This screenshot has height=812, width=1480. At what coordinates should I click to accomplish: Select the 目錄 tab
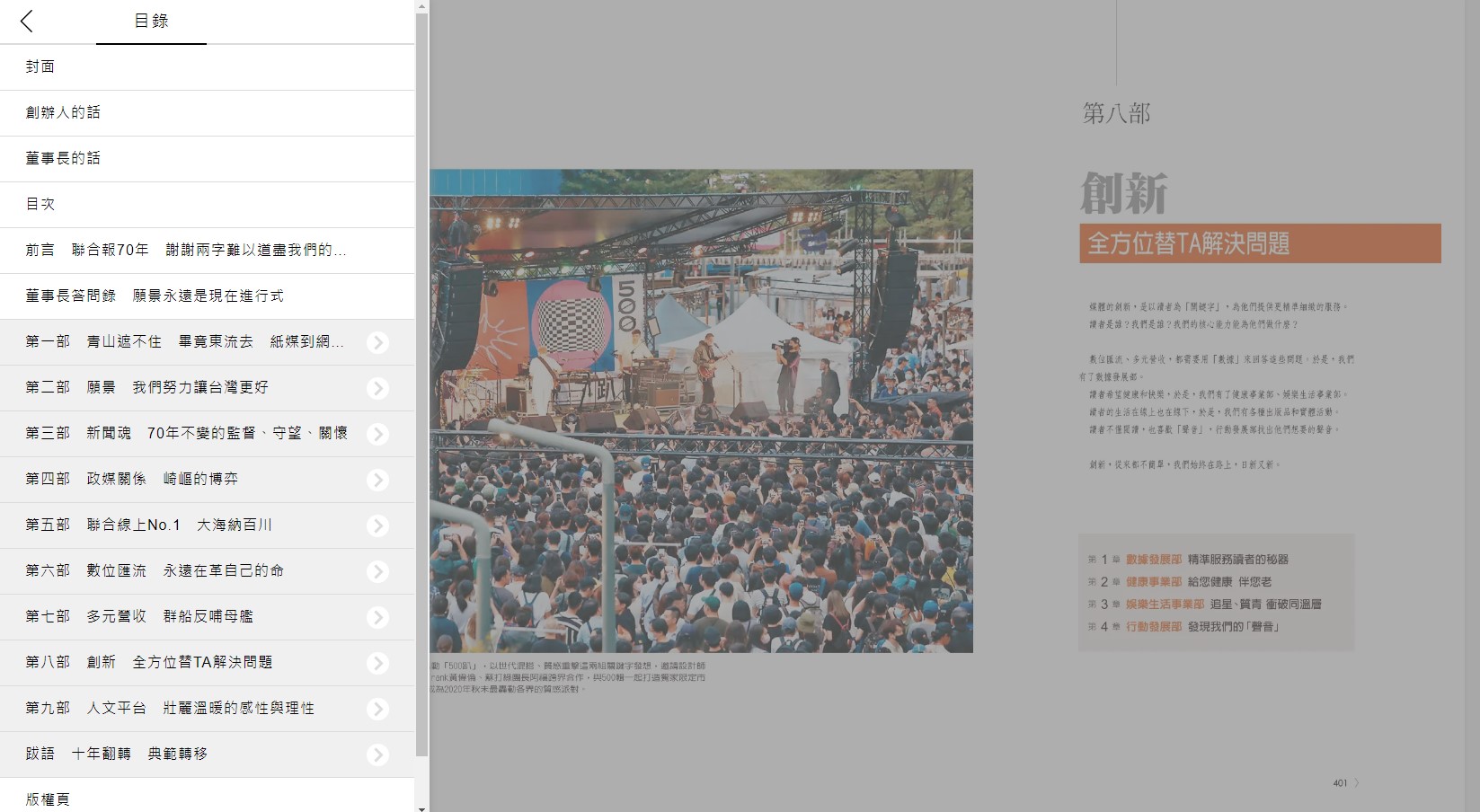(x=151, y=22)
